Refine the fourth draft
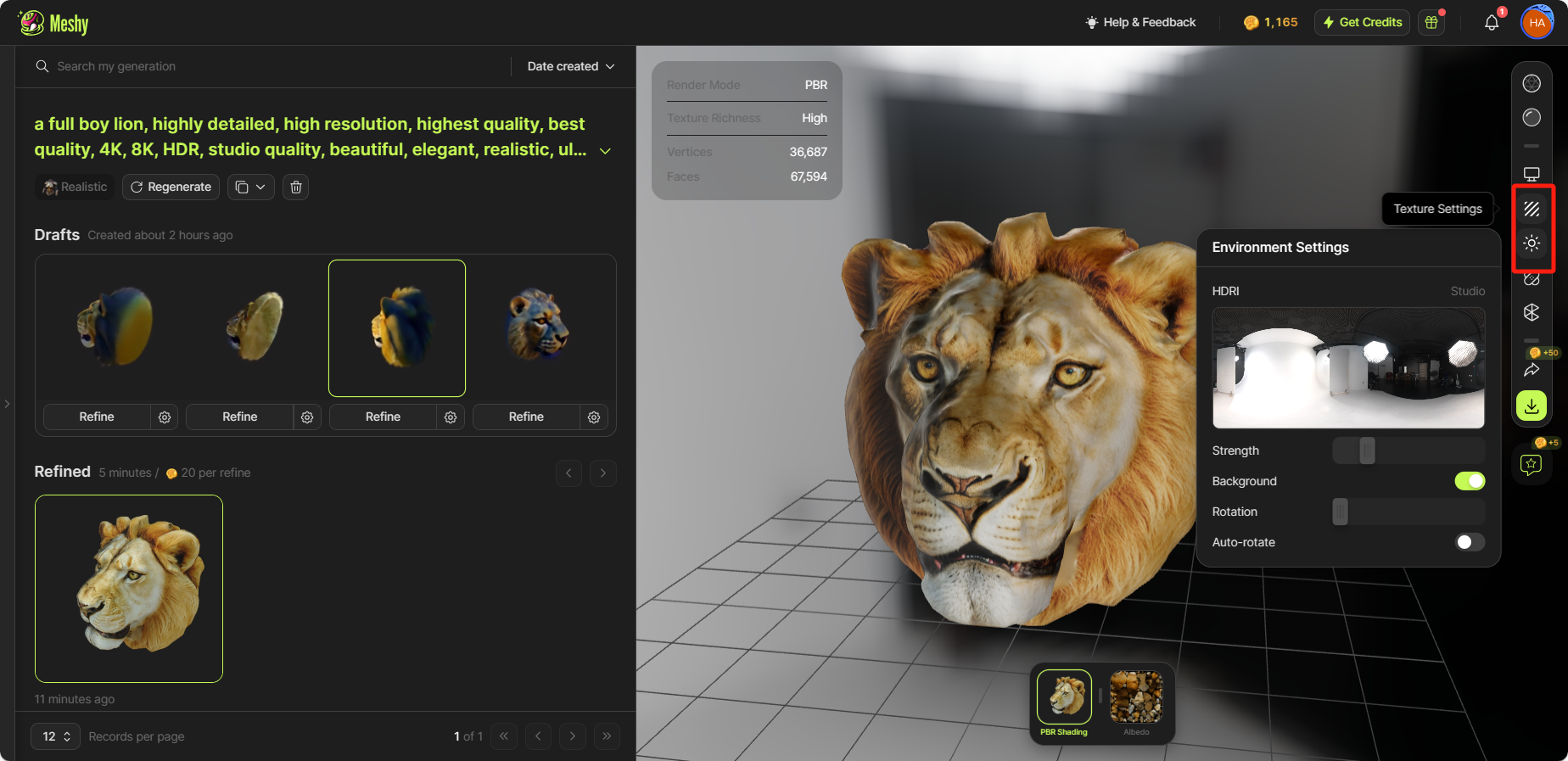1568x761 pixels. coord(526,417)
